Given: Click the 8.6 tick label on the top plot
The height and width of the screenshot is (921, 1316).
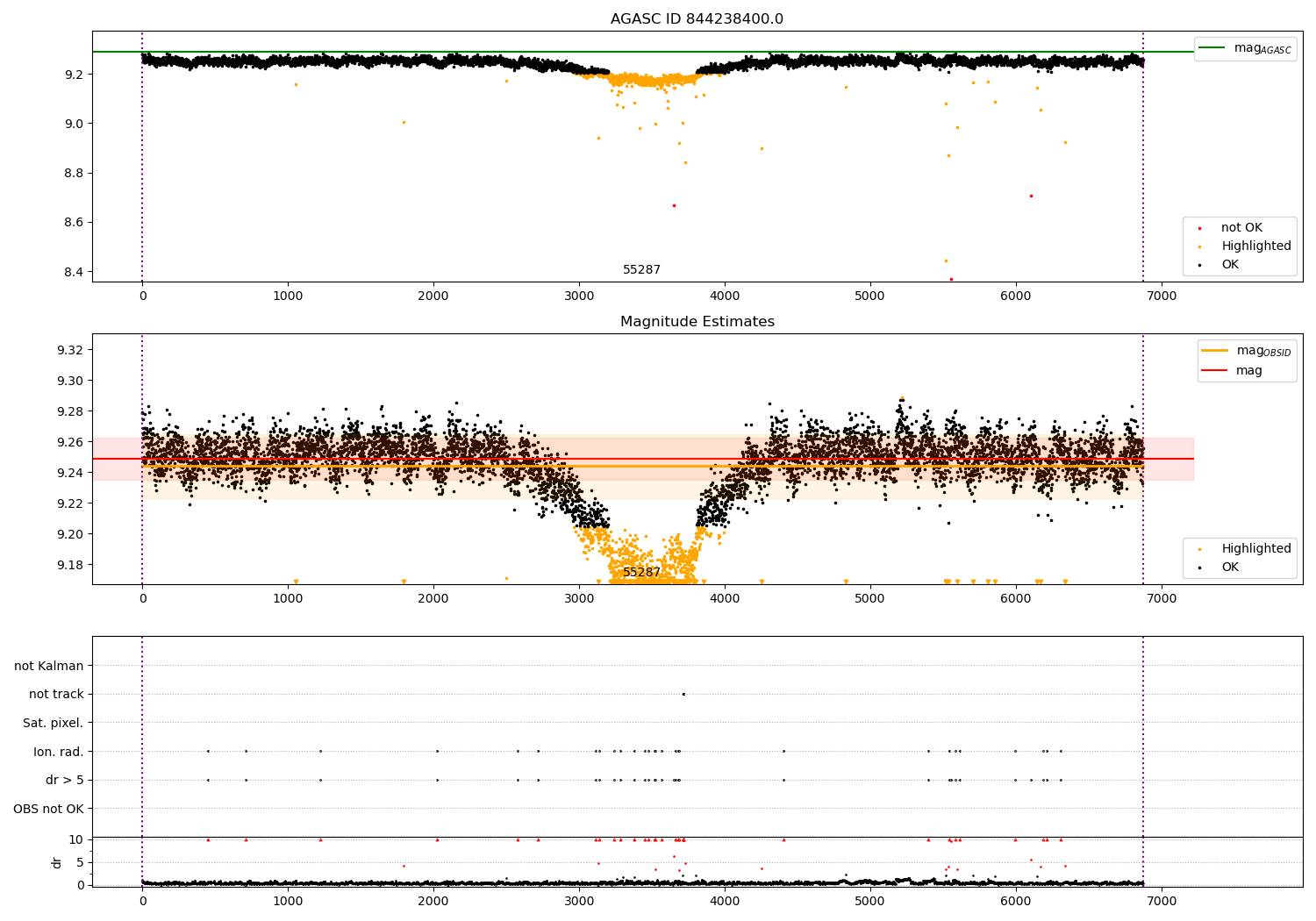Looking at the screenshot, I should pos(74,223).
